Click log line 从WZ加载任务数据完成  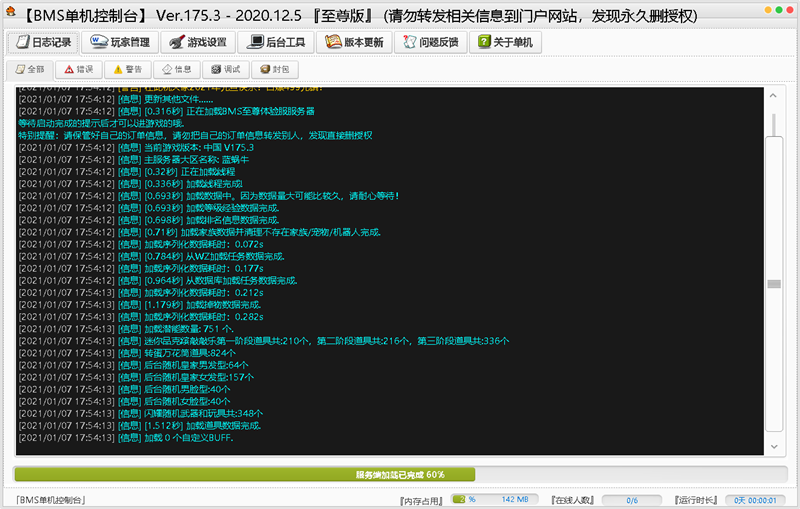click(152, 257)
